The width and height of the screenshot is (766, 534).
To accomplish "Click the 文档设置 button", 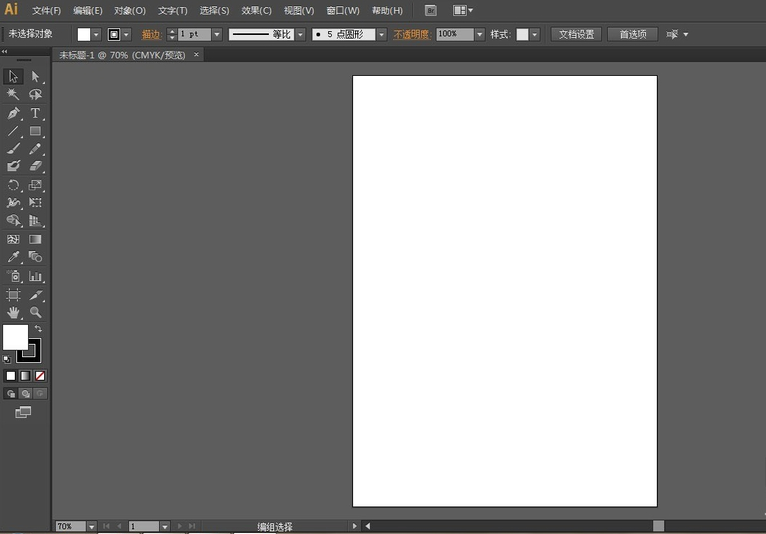I will click(x=575, y=34).
